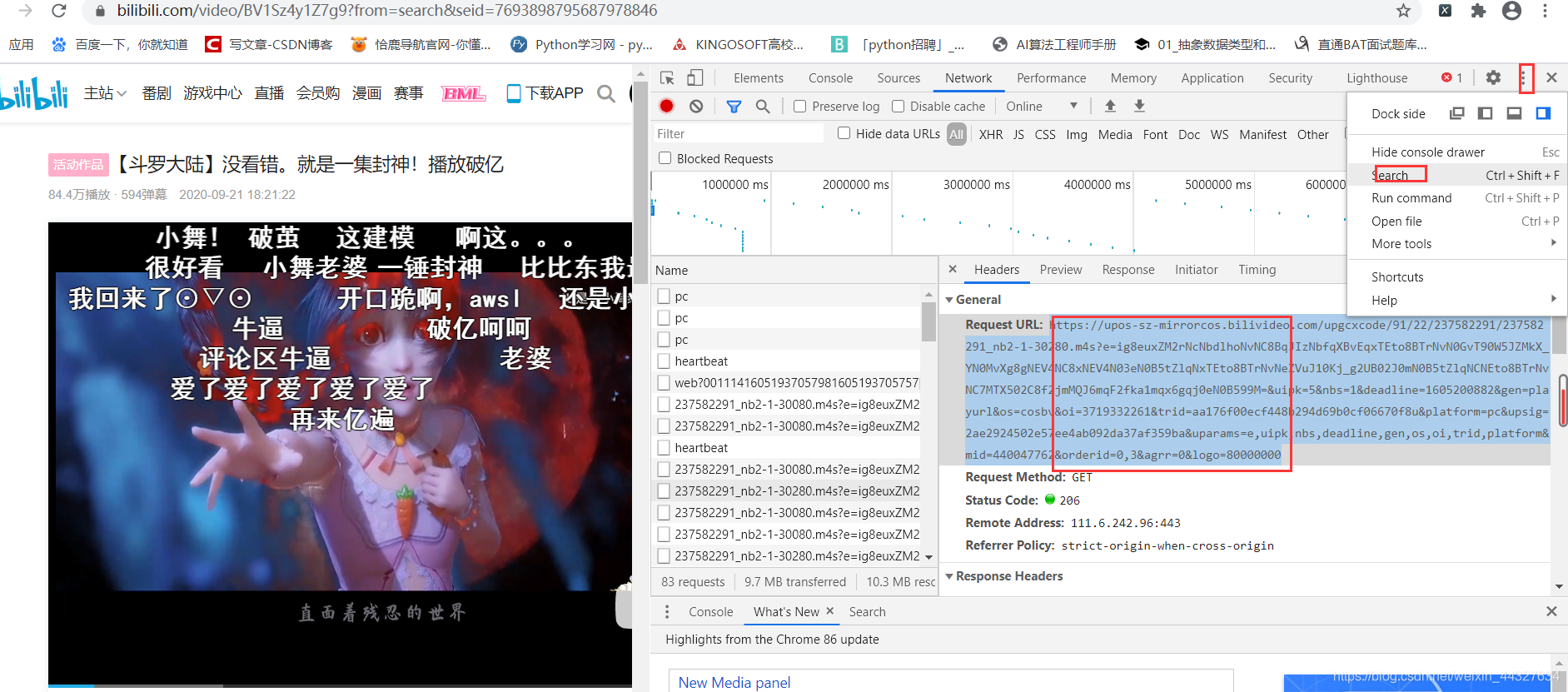Dock DevTools to bottom icon
This screenshot has height=692, width=1568.
(1514, 113)
